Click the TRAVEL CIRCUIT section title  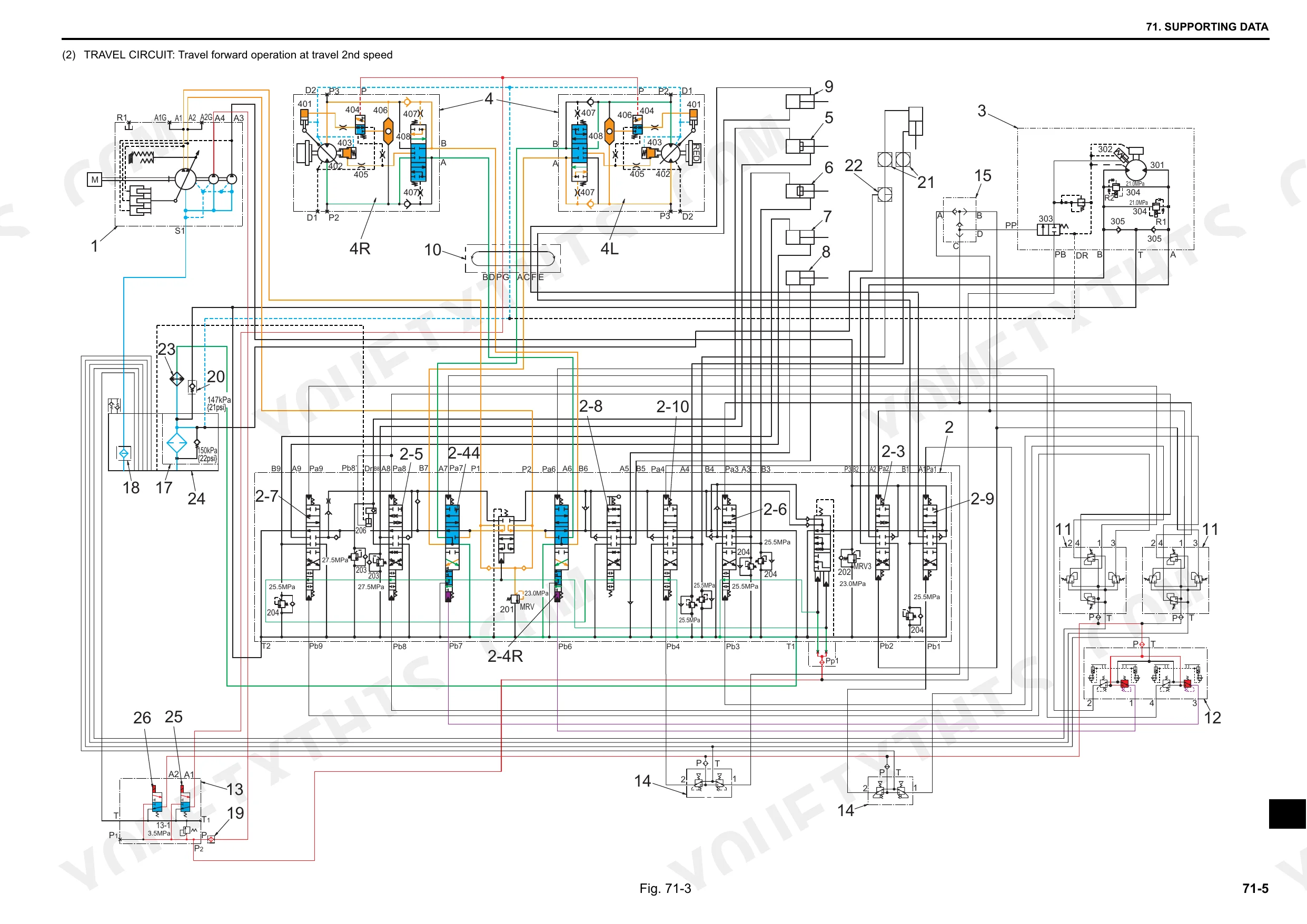227,55
